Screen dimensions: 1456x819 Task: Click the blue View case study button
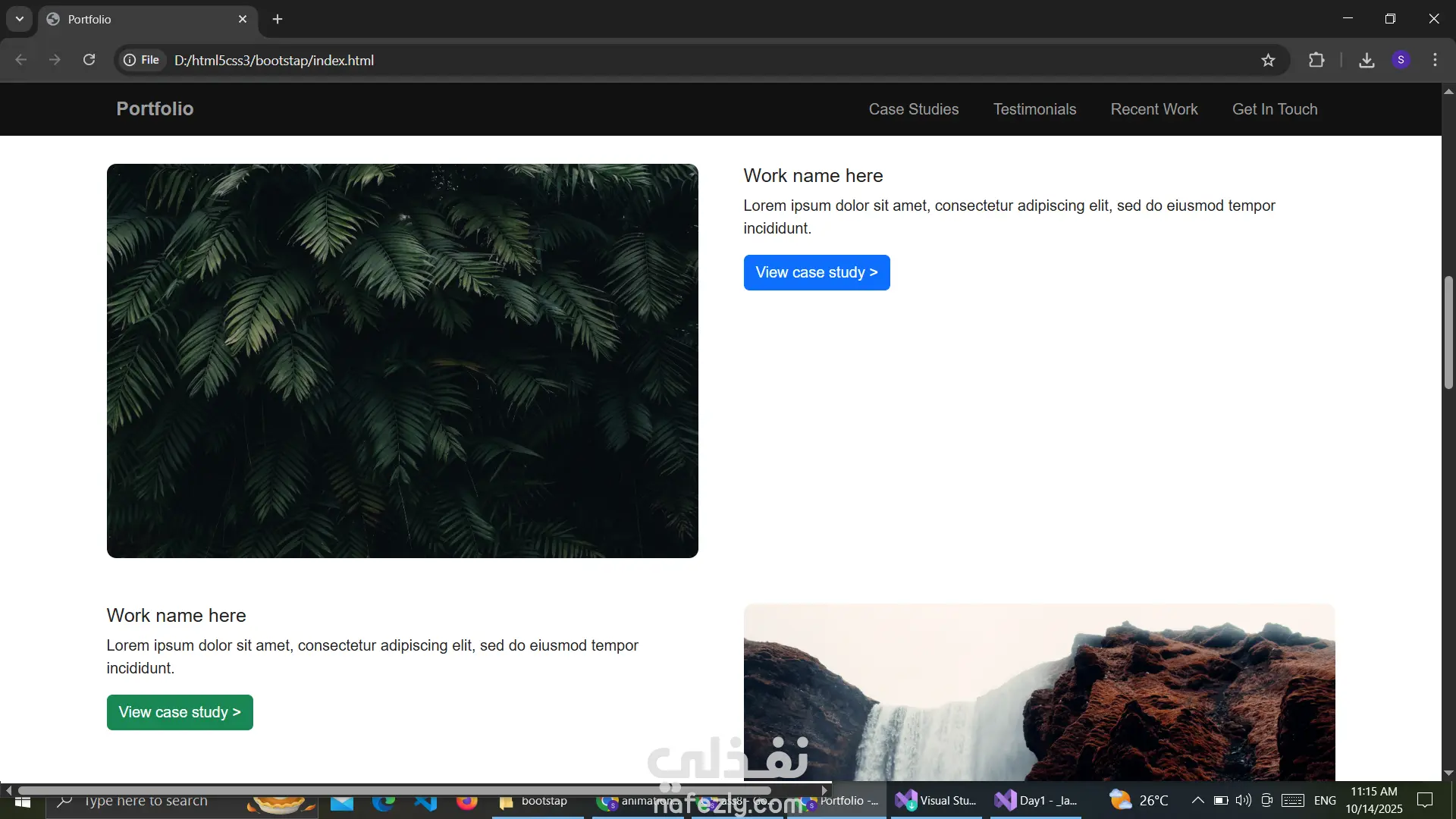(816, 272)
